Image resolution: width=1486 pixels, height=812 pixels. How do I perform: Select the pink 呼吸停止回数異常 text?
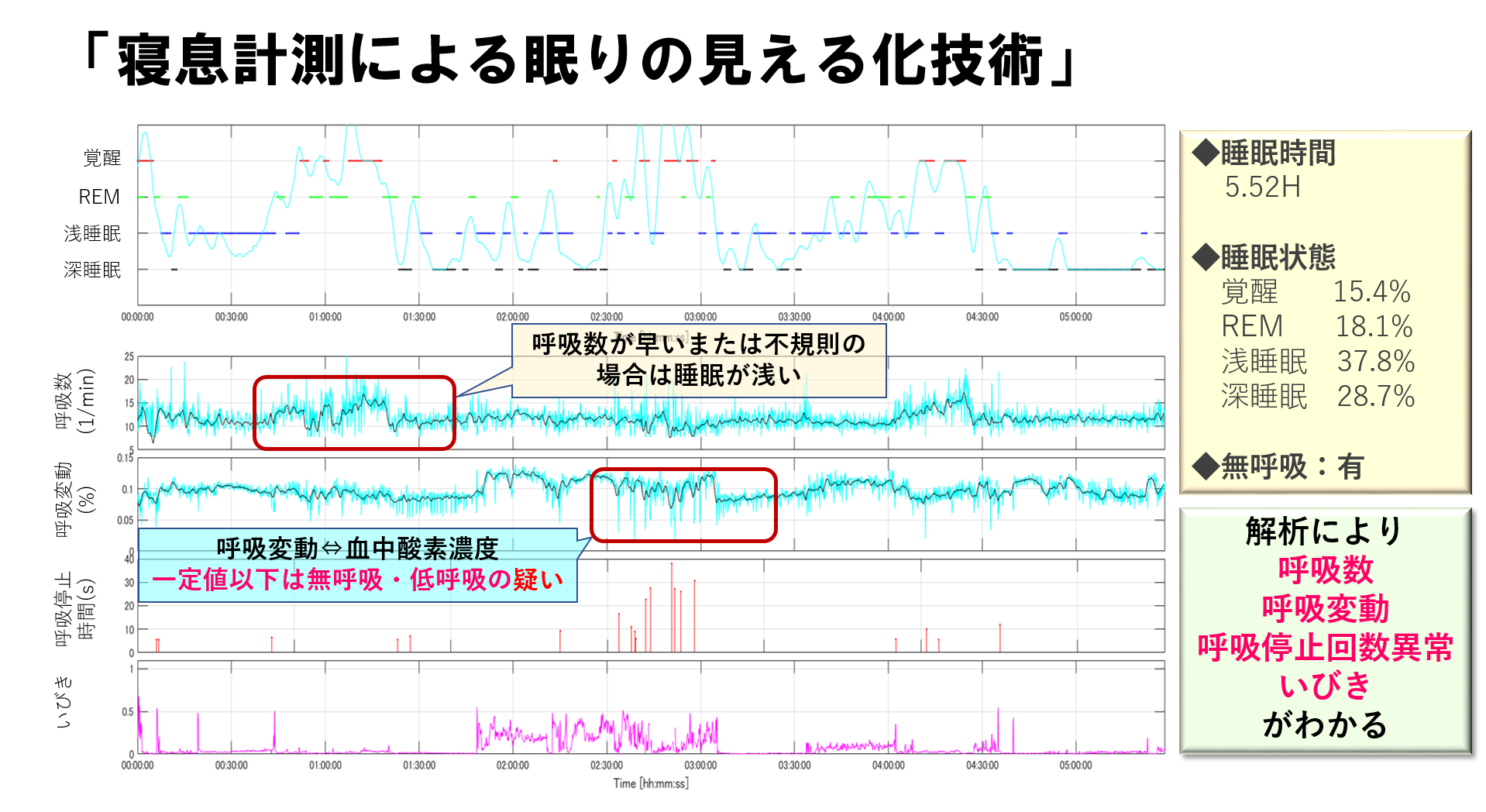coord(1325,648)
